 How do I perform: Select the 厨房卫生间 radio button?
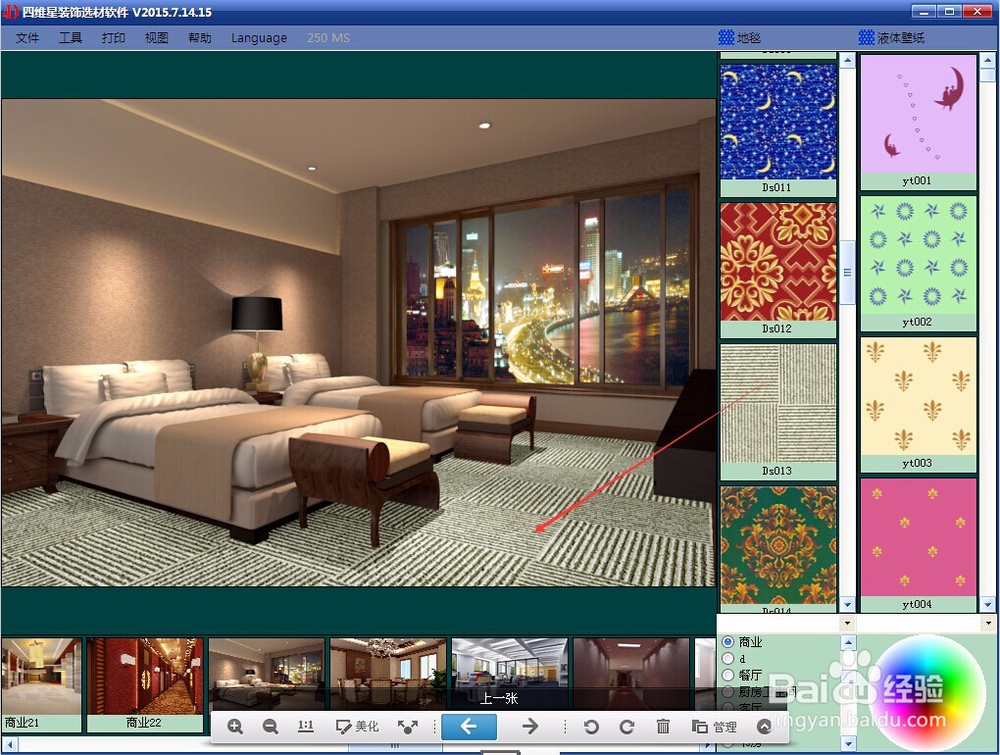728,691
